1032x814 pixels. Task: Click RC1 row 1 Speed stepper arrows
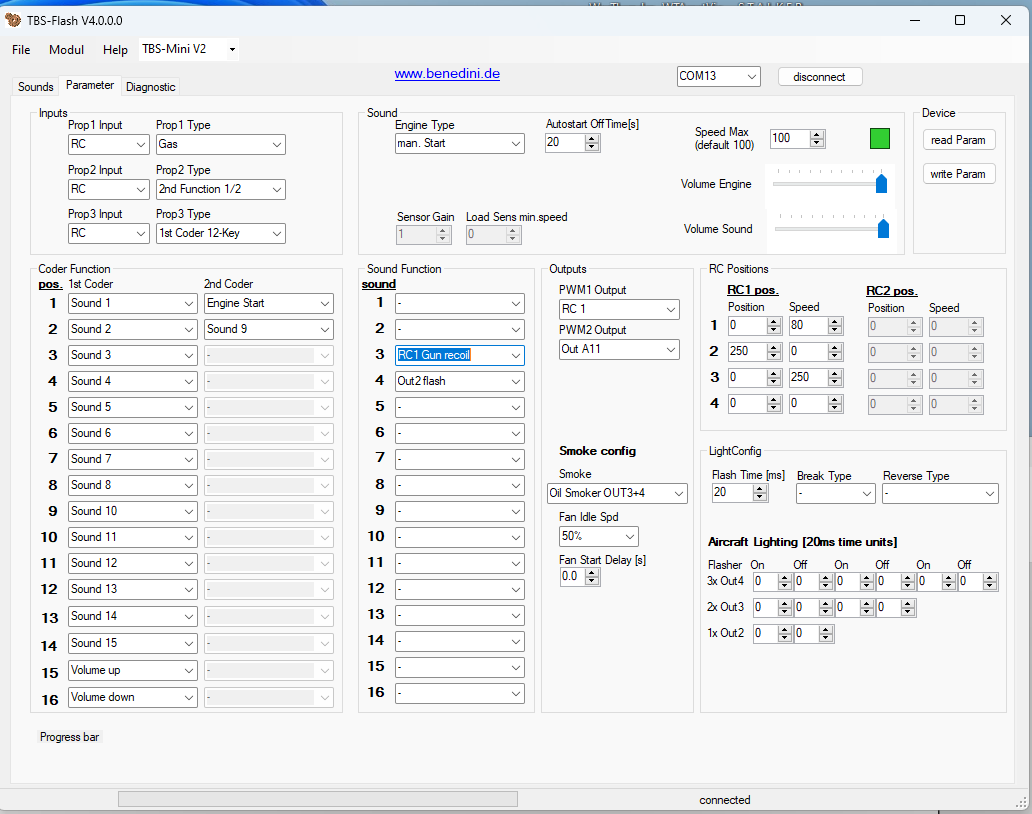coord(835,326)
